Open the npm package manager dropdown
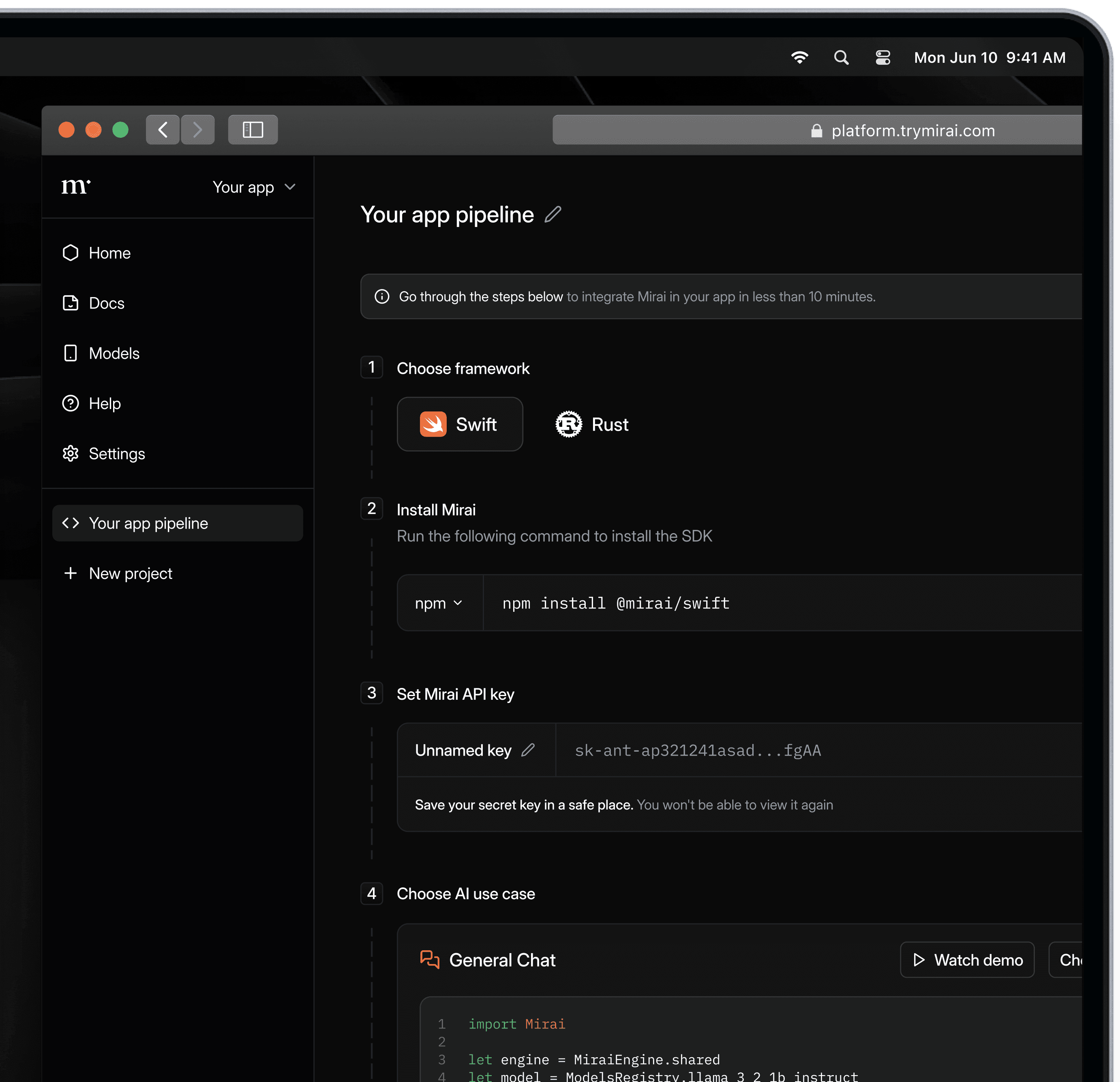This screenshot has width=1120, height=1082. pos(439,603)
